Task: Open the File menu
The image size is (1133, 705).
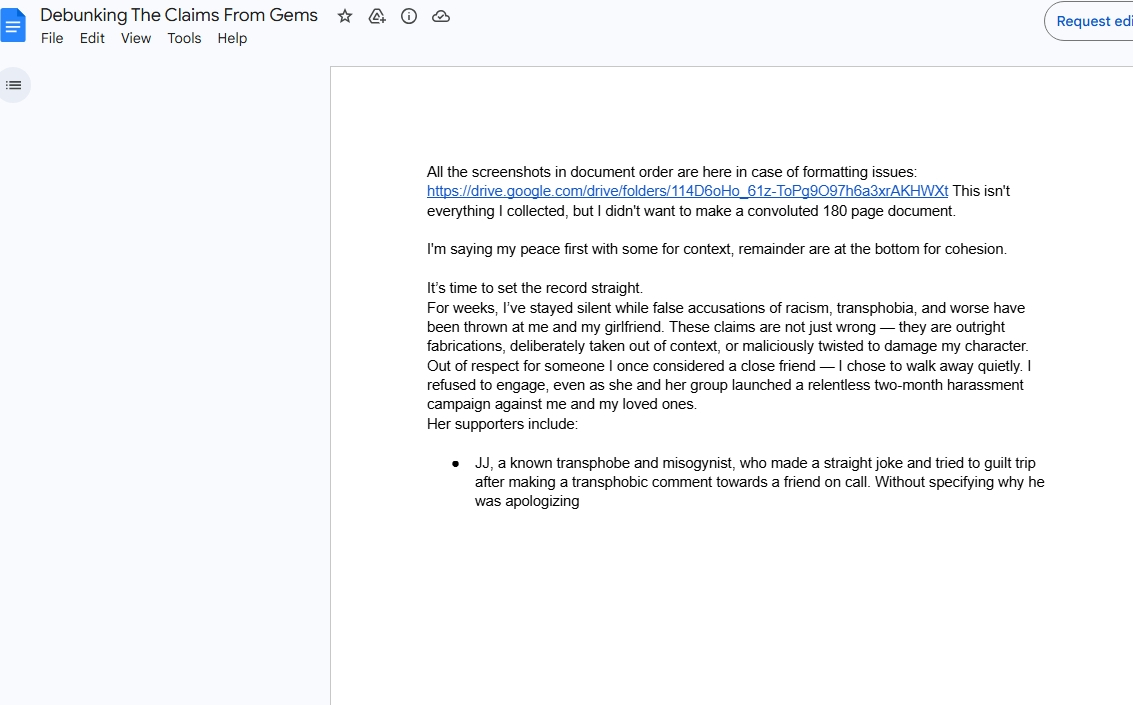Action: pos(52,38)
